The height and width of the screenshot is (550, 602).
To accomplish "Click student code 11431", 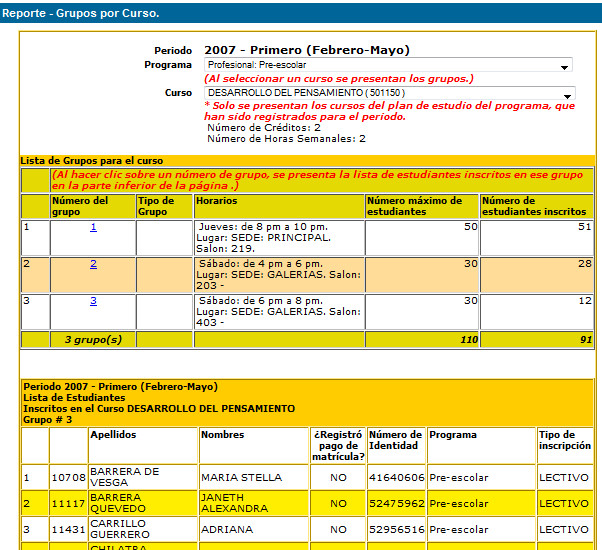I will point(68,530).
